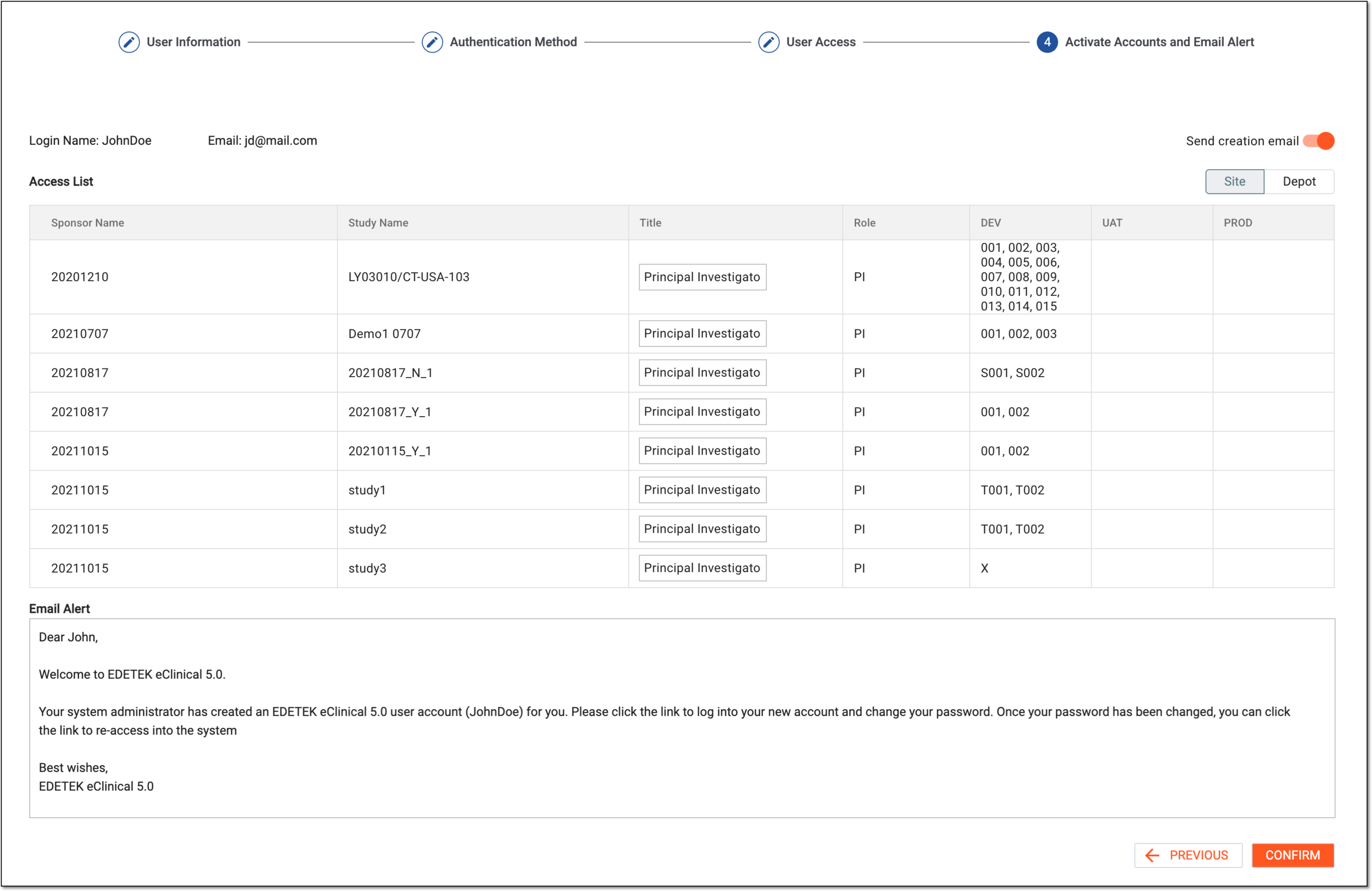Select sponsor cell 20210707
Image resolution: width=1372 pixels, height=891 pixels.
click(x=80, y=334)
